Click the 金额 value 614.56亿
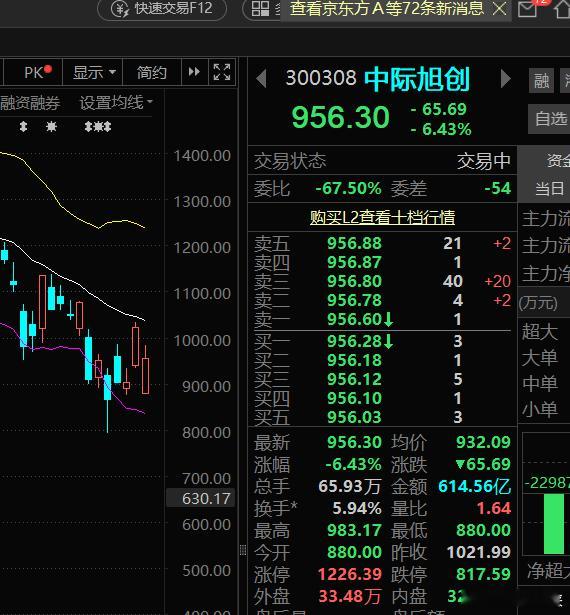 (475, 486)
